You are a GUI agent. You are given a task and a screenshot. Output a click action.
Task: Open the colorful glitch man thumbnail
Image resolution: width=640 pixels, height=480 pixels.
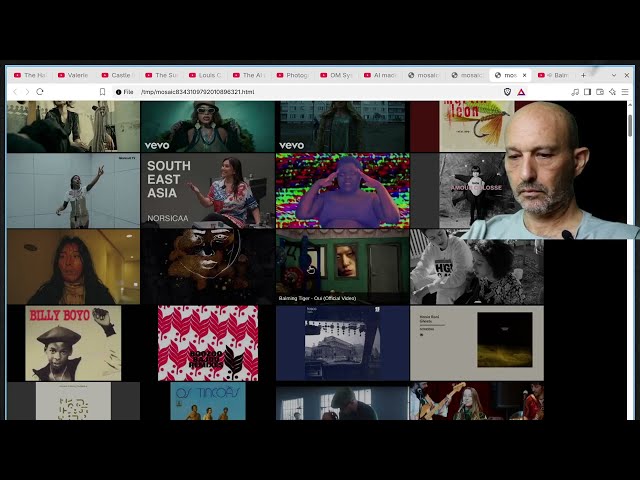click(x=342, y=191)
